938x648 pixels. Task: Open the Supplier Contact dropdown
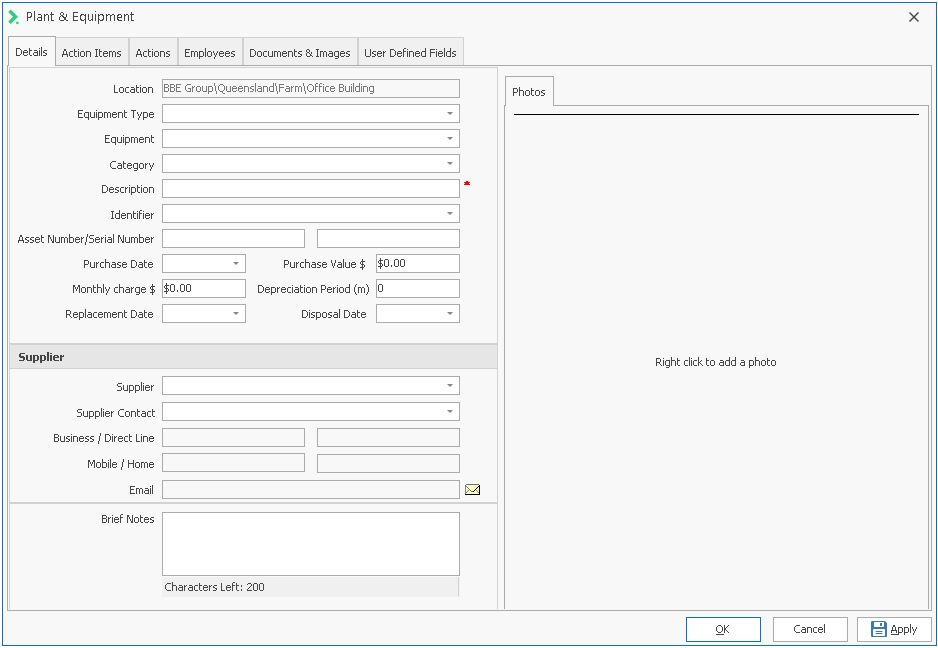450,412
